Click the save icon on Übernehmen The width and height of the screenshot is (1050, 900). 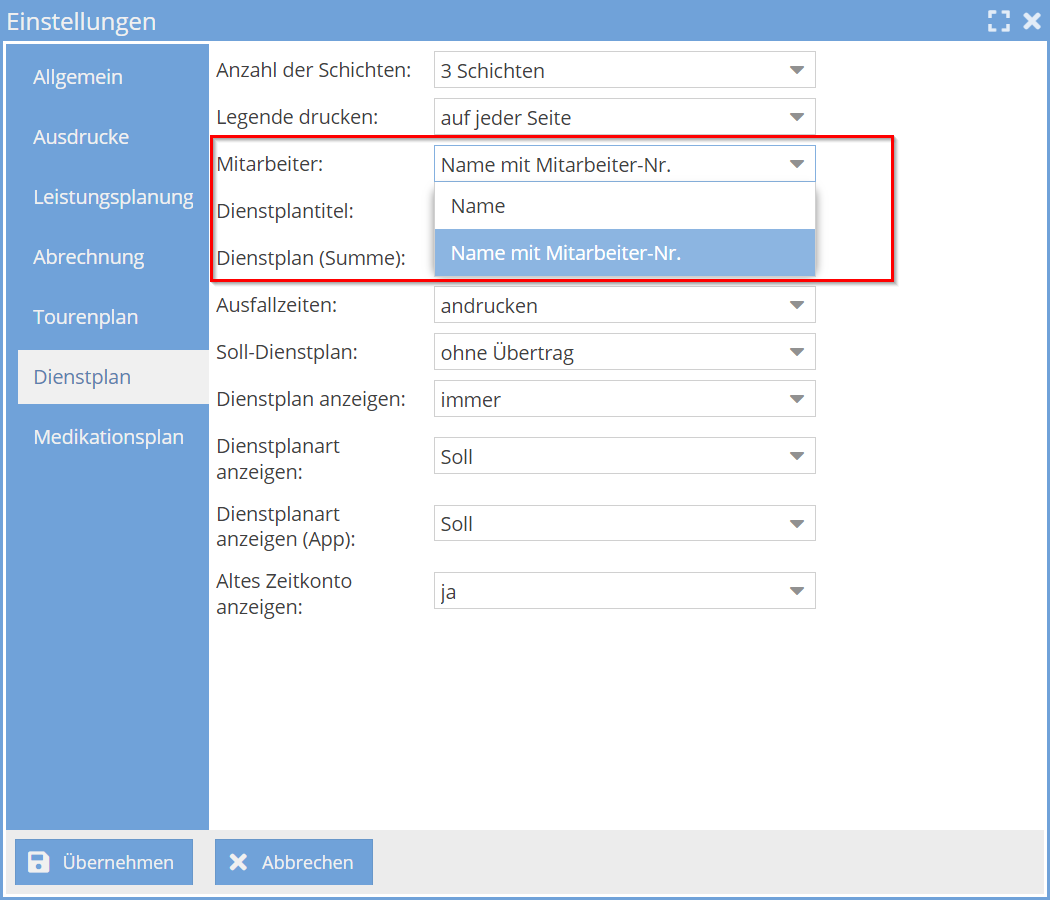[39, 862]
